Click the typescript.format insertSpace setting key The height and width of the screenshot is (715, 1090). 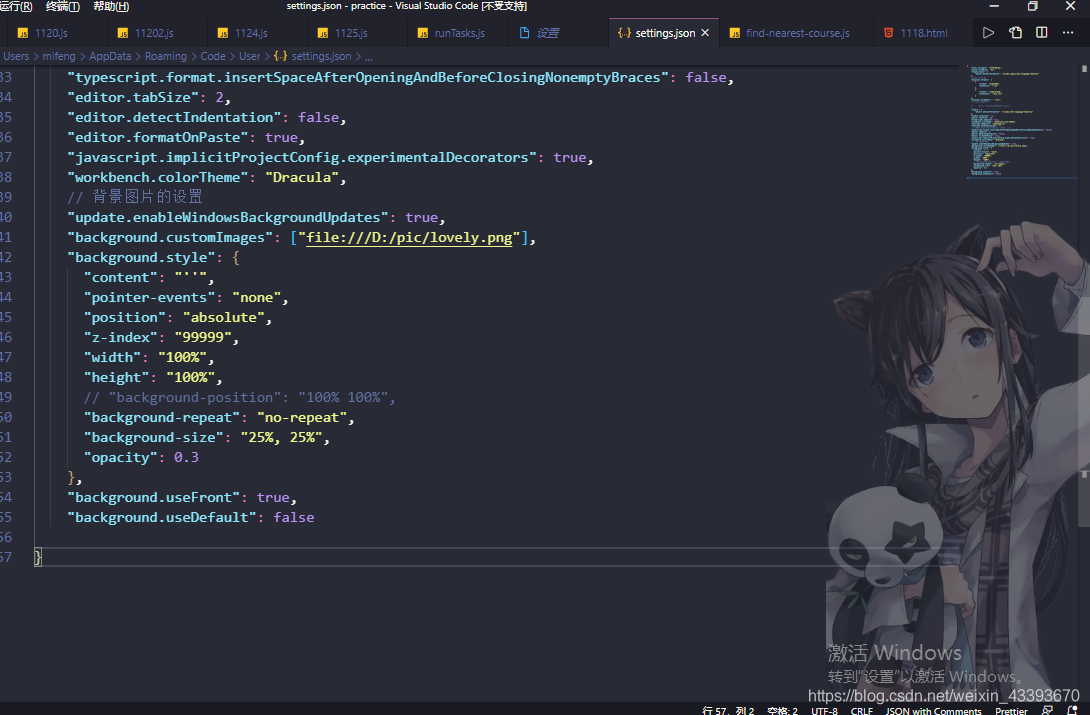click(x=368, y=77)
